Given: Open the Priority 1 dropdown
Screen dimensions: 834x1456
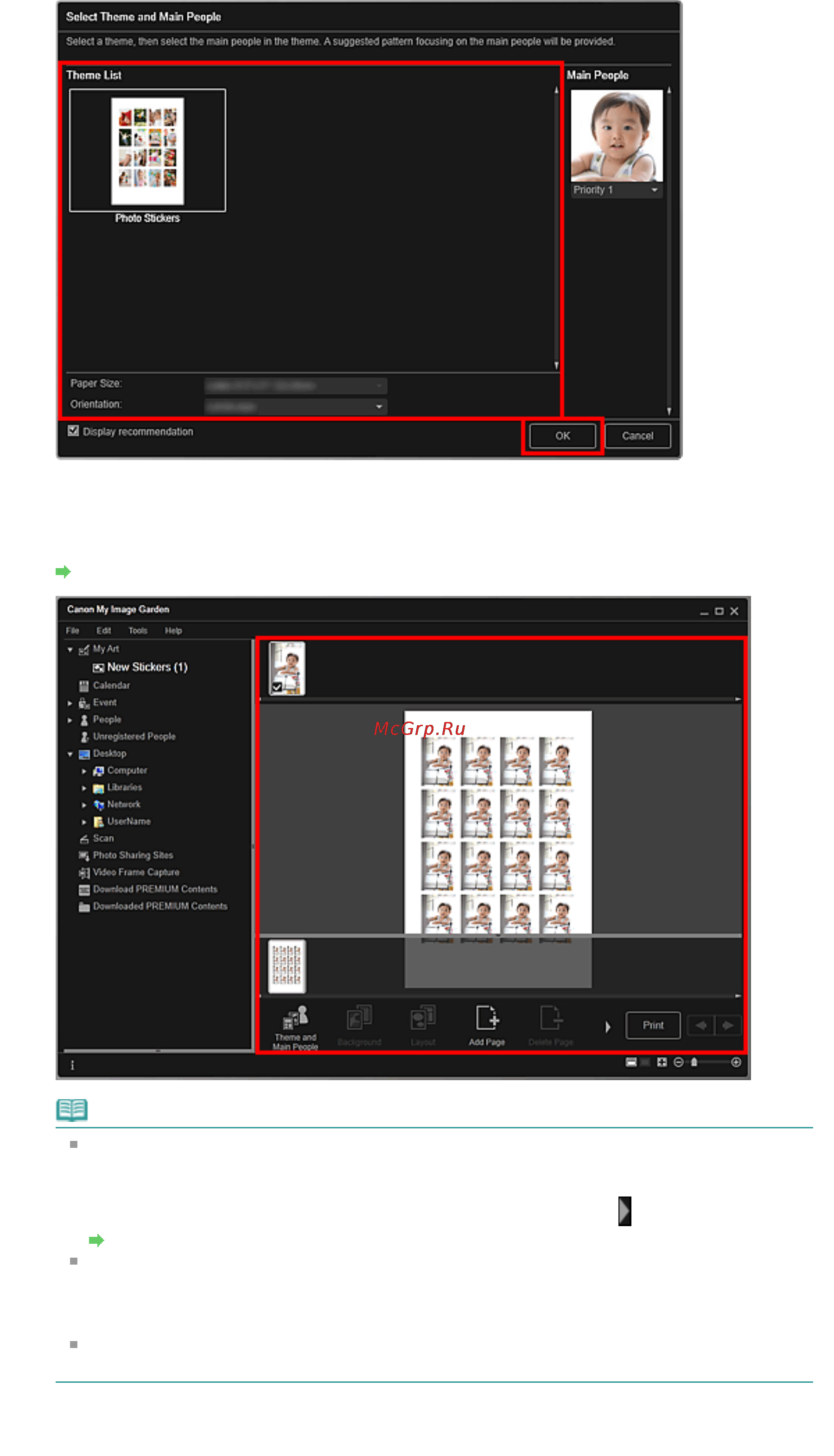Looking at the screenshot, I should click(x=617, y=190).
